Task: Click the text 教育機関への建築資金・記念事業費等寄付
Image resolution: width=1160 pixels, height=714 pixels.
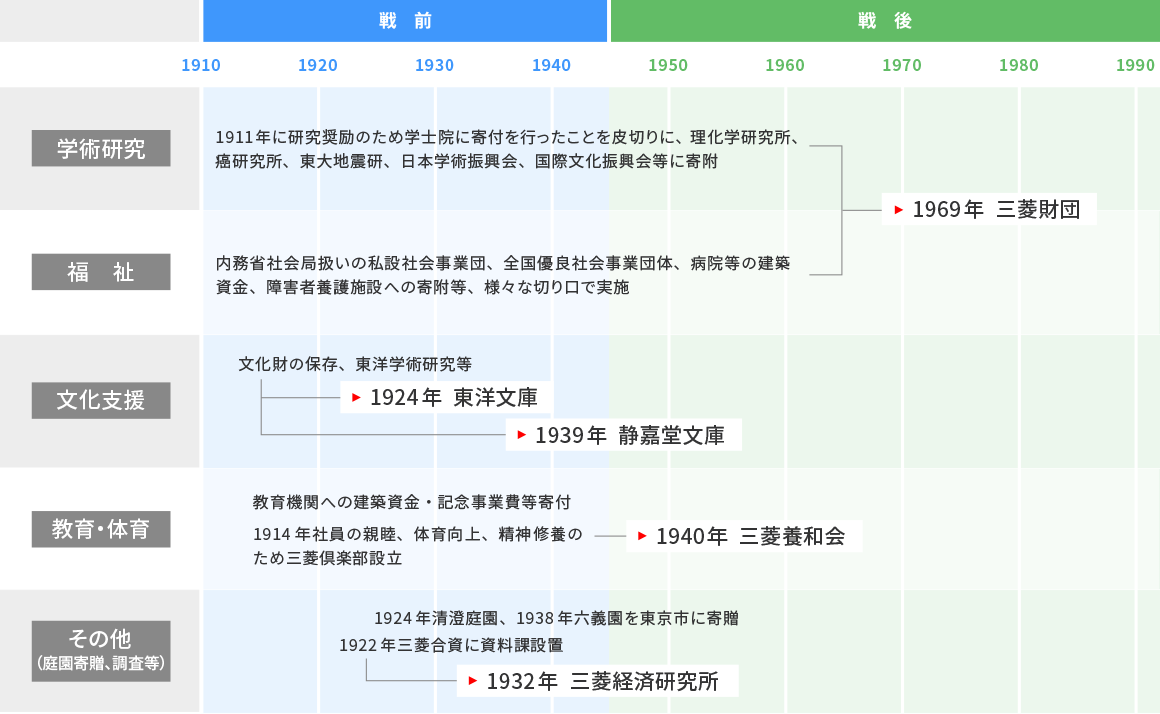Action: pos(412,502)
